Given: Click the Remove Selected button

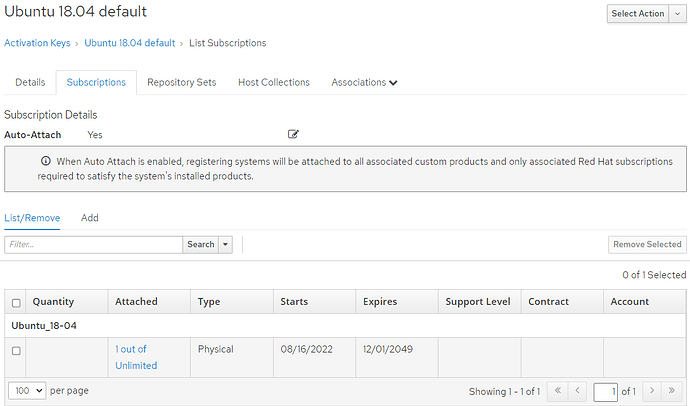Looking at the screenshot, I should point(647,245).
